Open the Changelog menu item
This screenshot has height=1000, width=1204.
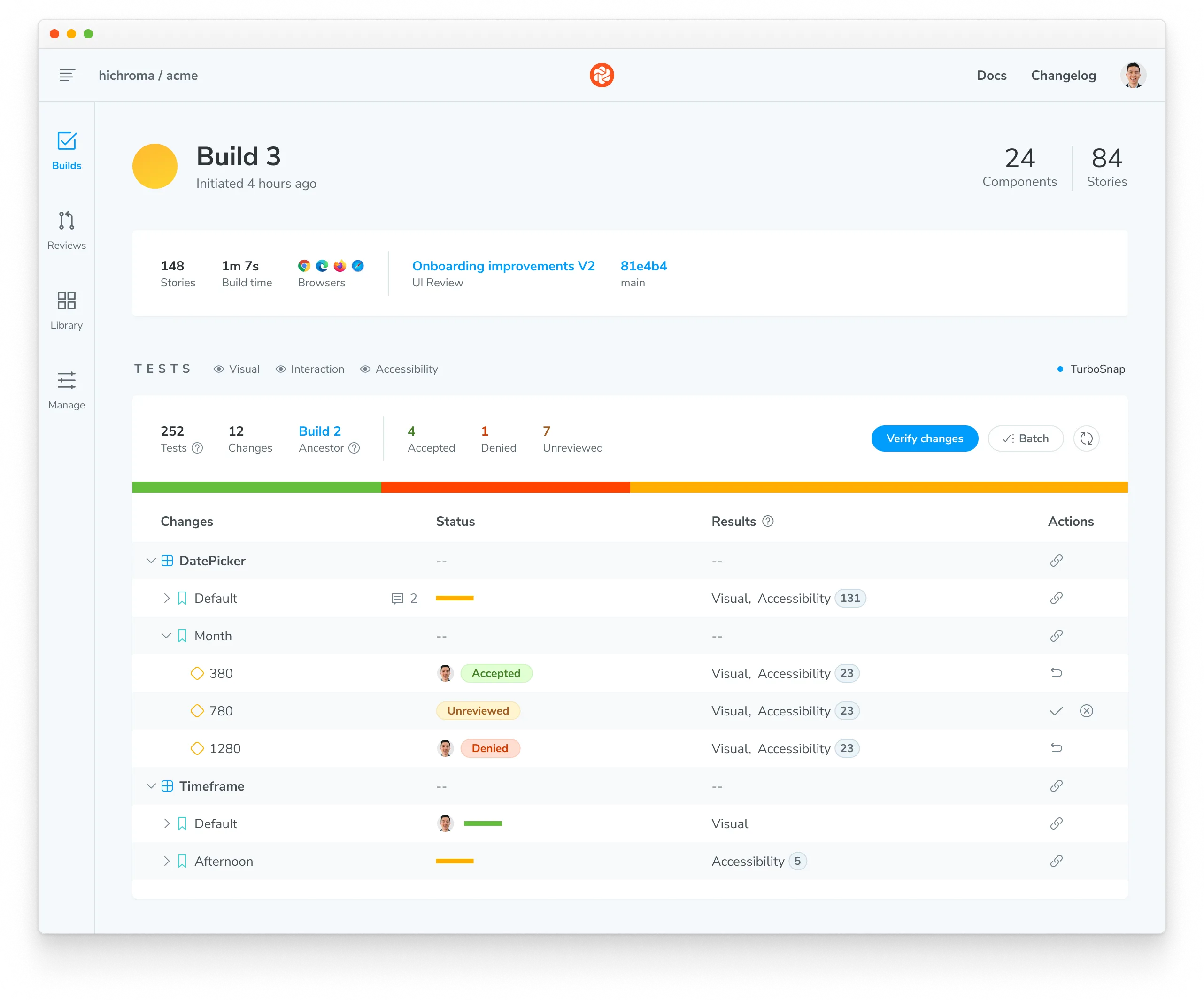coord(1063,75)
